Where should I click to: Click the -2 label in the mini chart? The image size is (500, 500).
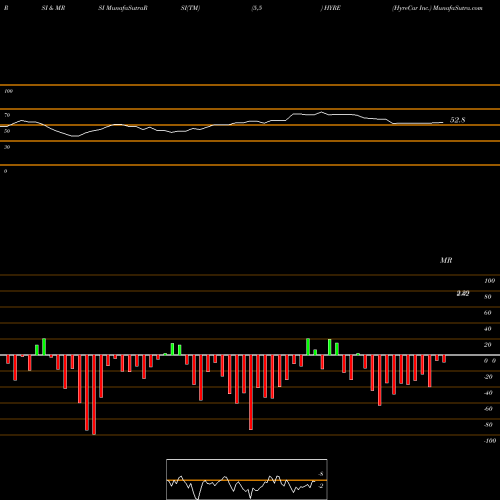[x=321, y=486]
